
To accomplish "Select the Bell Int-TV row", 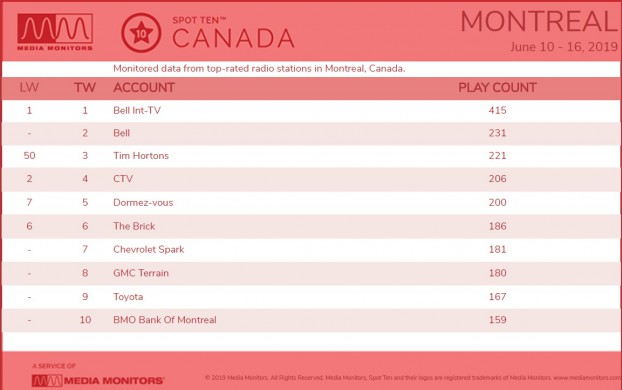I will [x=311, y=111].
